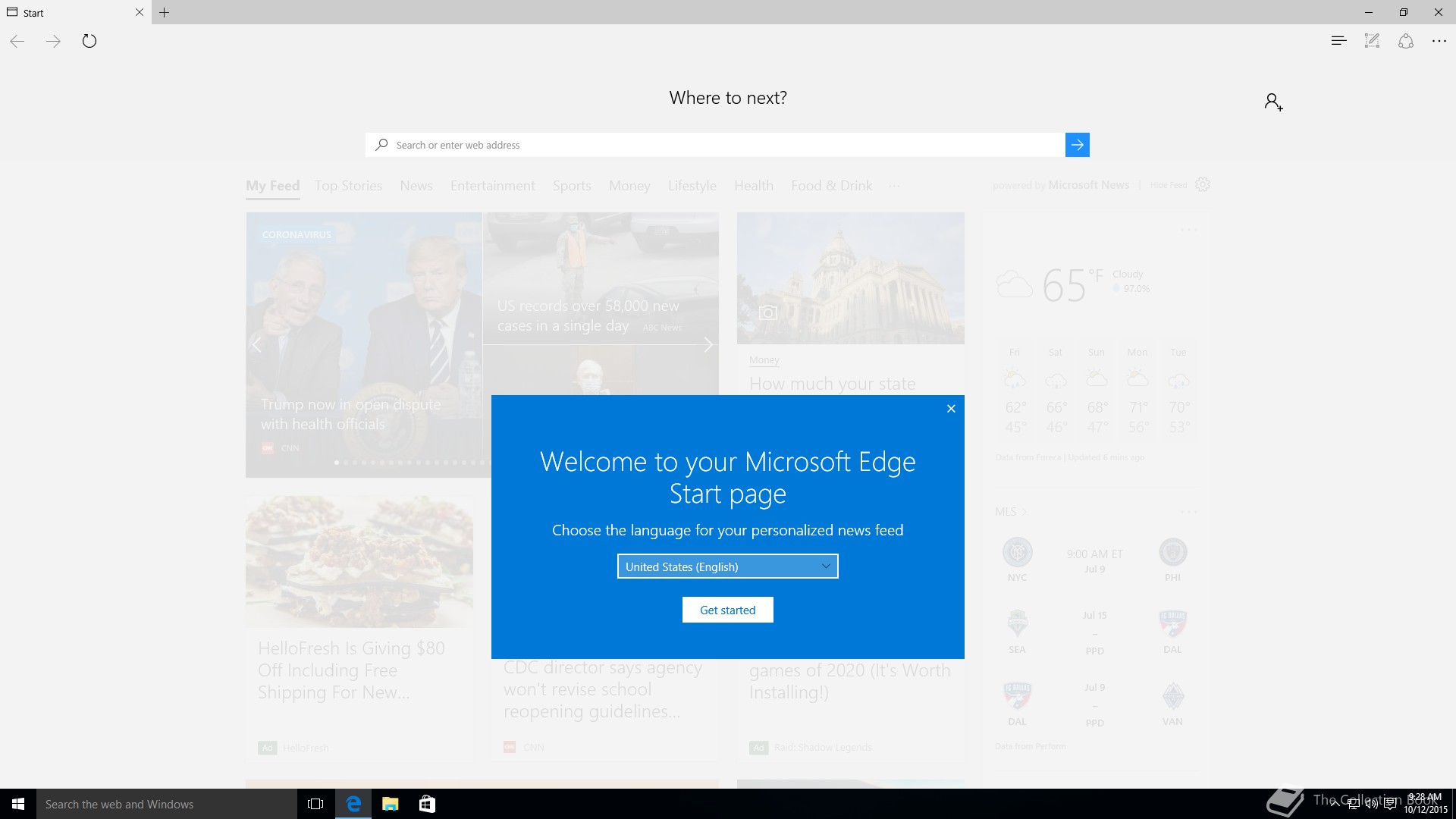Click the camera gallery icon on capitol image
Viewport: 1456px width, 819px height.
coord(768,312)
